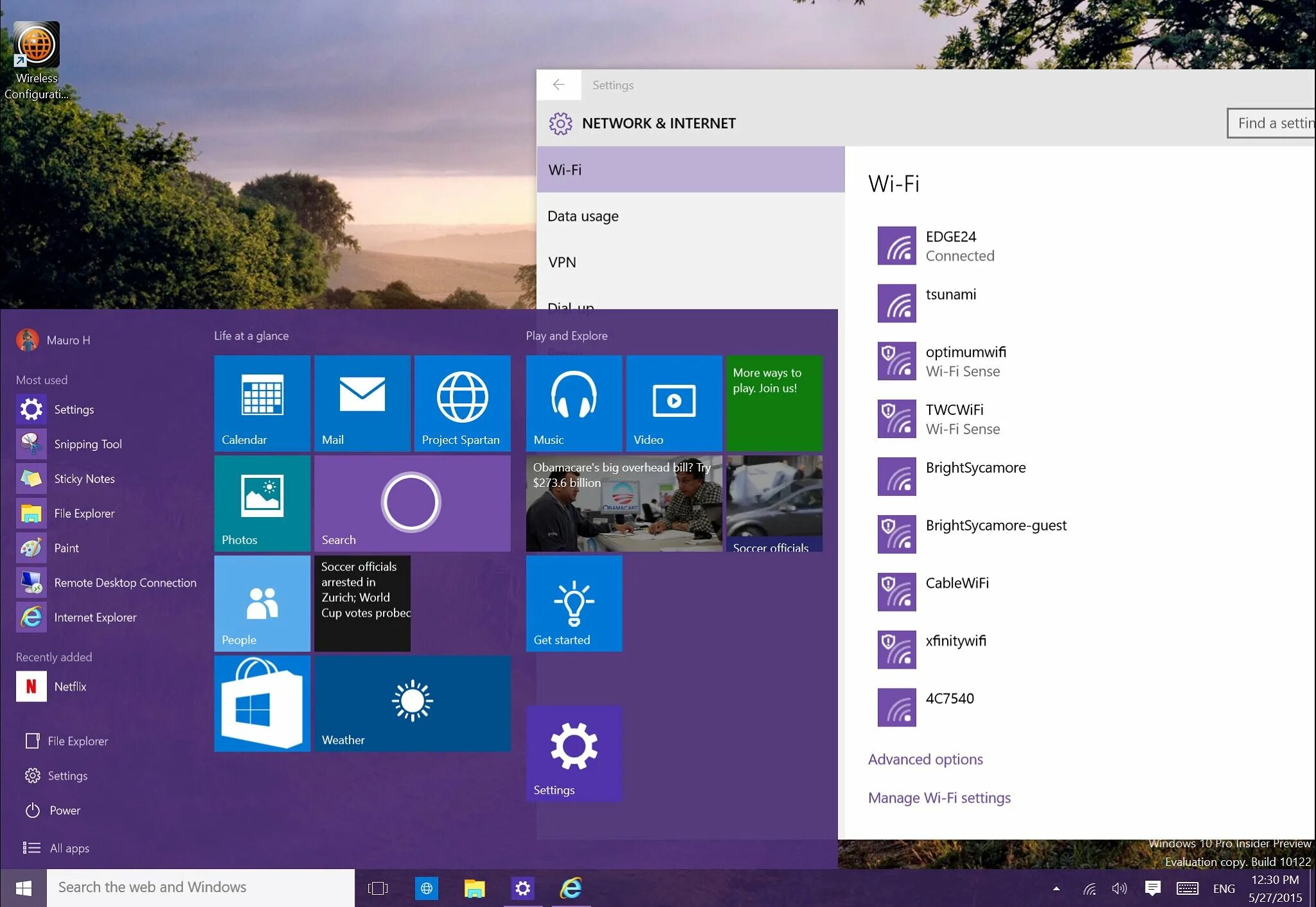
Task: Click the Manage Wi-Fi settings link
Action: (x=939, y=798)
